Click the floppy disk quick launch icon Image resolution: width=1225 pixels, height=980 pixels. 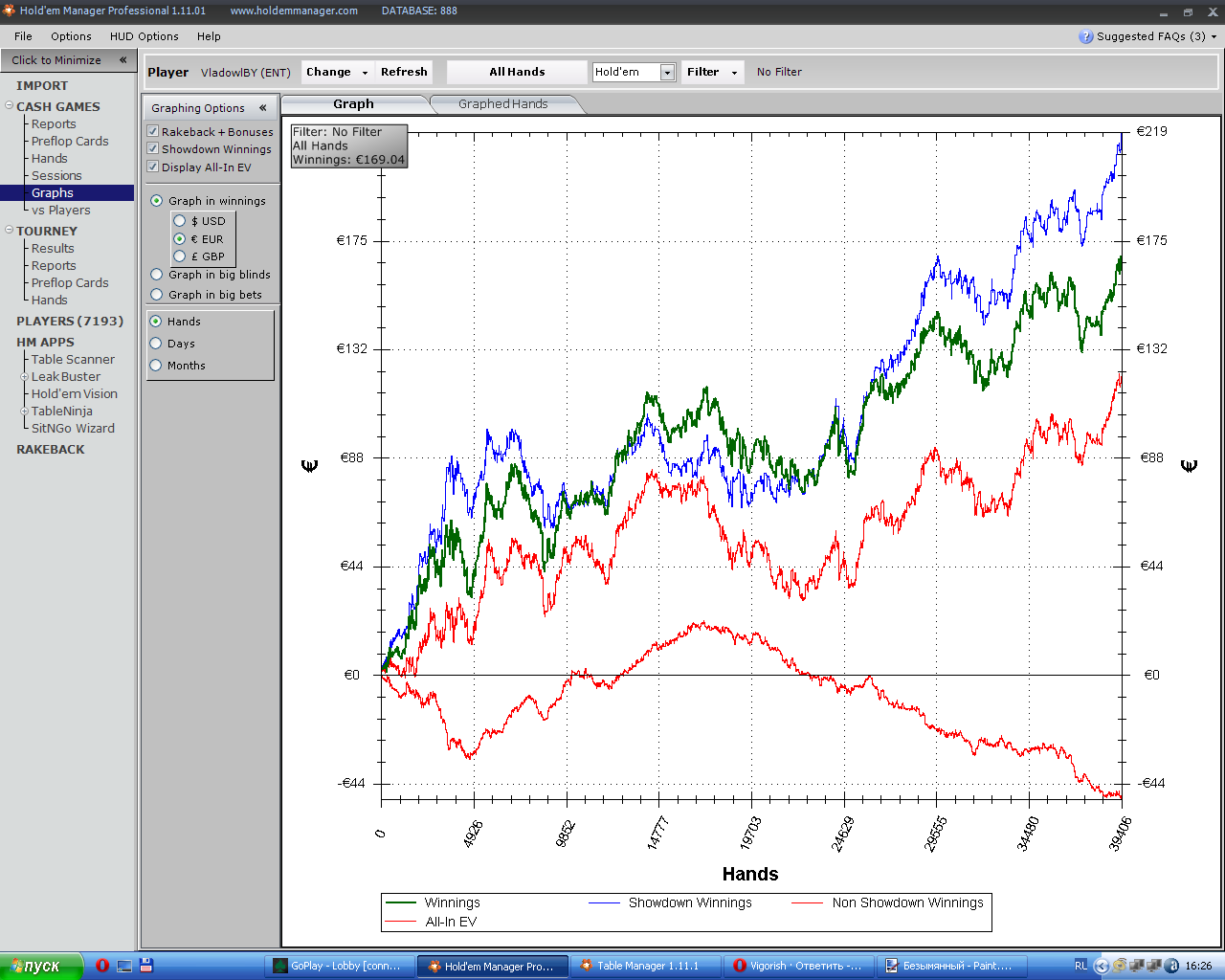146,966
